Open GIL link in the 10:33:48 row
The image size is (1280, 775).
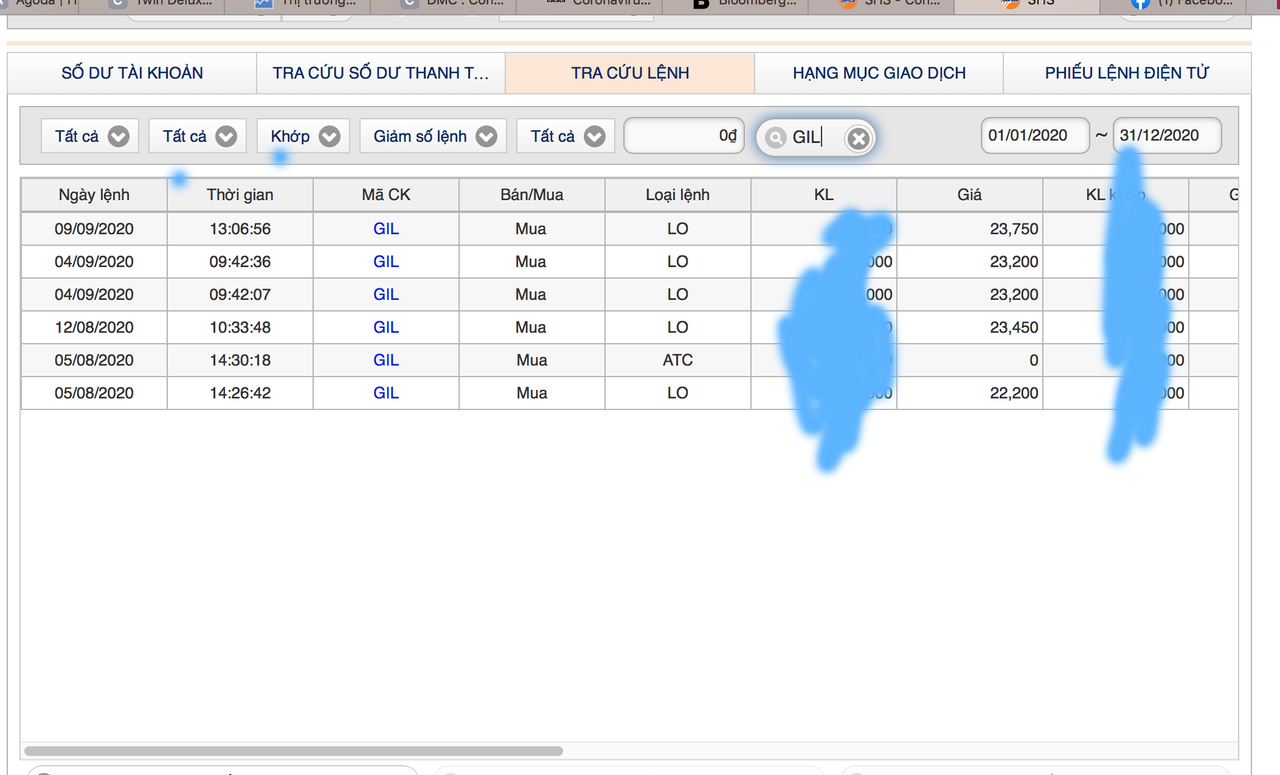386,327
